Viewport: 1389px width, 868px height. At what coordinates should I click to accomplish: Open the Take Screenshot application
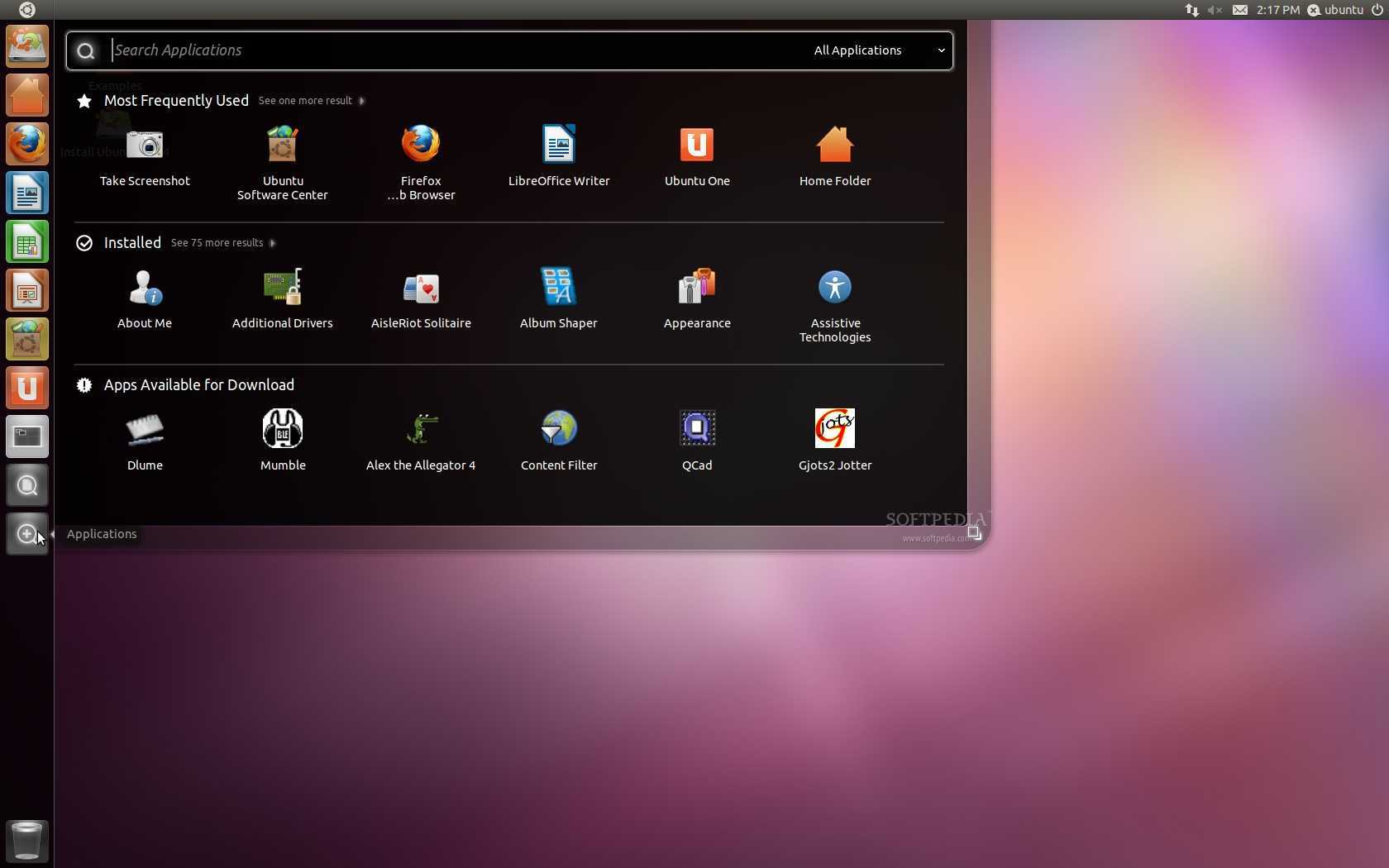tap(145, 155)
